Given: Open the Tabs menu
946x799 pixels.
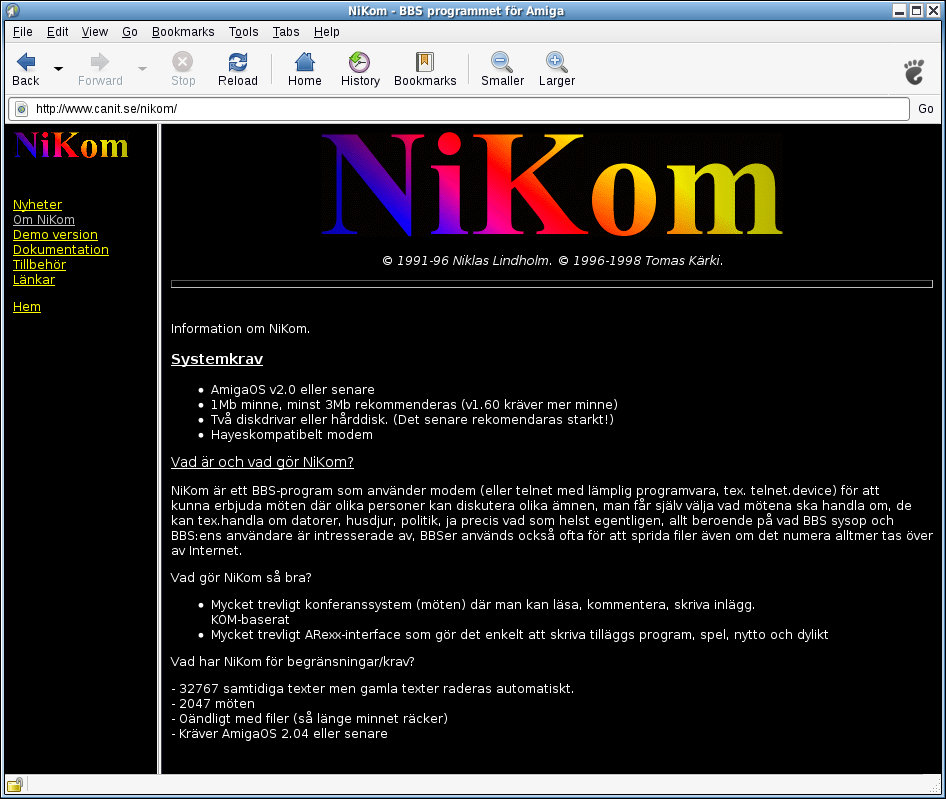Looking at the screenshot, I should pos(286,32).
